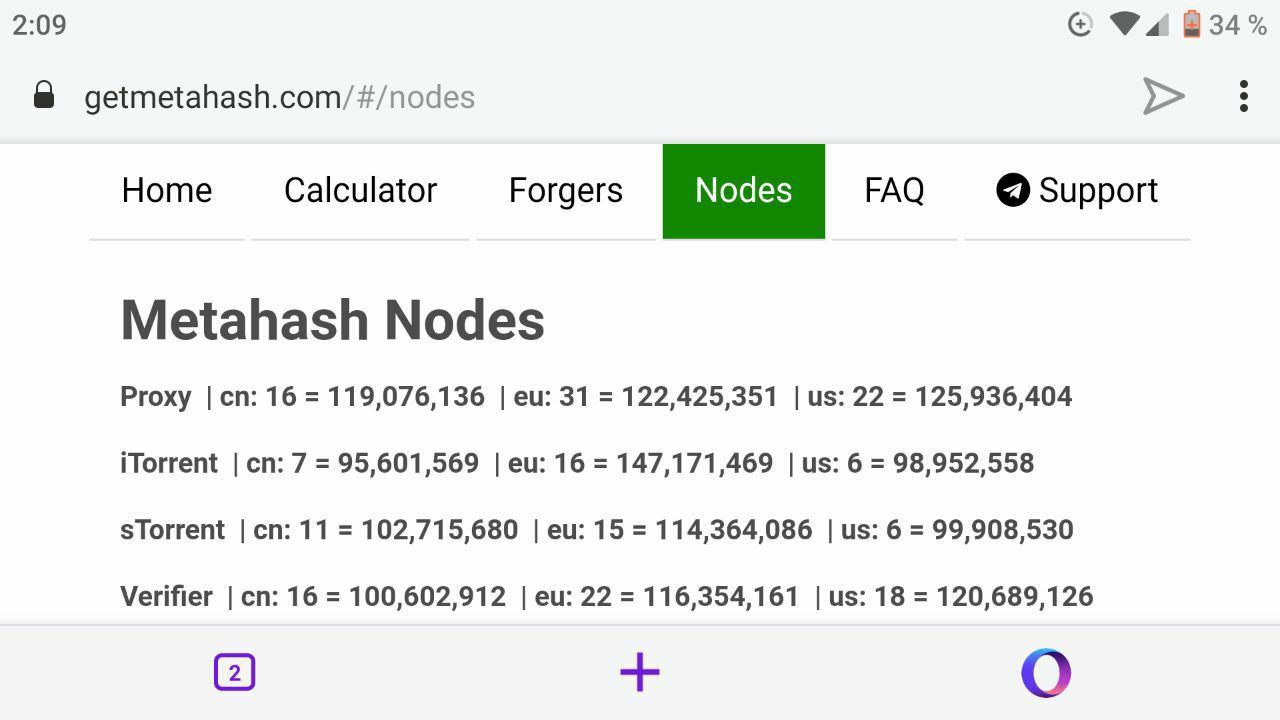
Task: Open the Support tab
Action: (x=1077, y=190)
